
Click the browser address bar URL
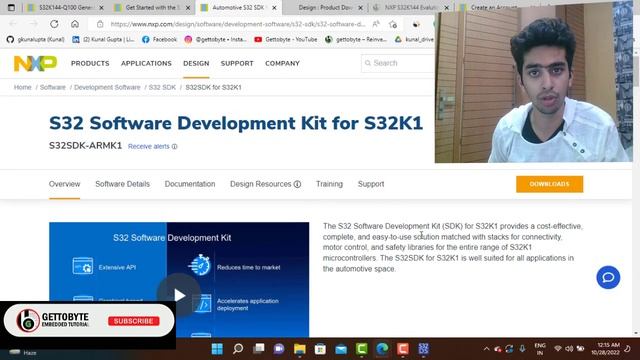pyautogui.click(x=238, y=24)
